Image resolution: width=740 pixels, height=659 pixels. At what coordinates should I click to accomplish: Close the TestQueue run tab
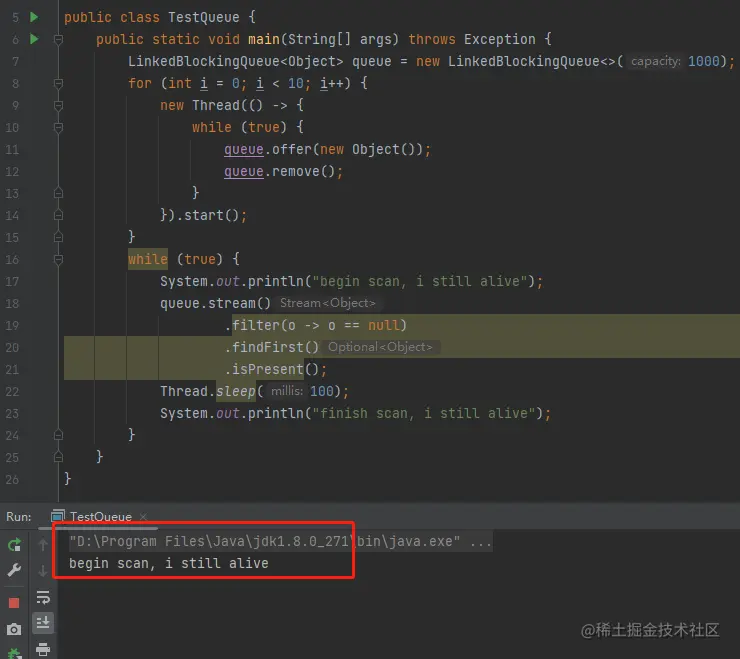(x=143, y=517)
